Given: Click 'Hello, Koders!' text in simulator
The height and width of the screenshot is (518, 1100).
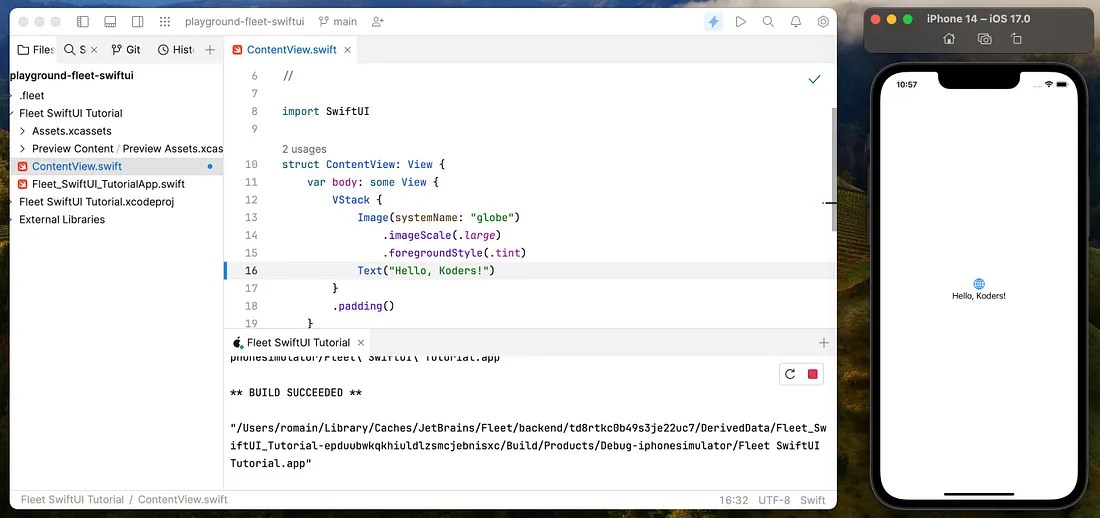Looking at the screenshot, I should pyautogui.click(x=979, y=295).
